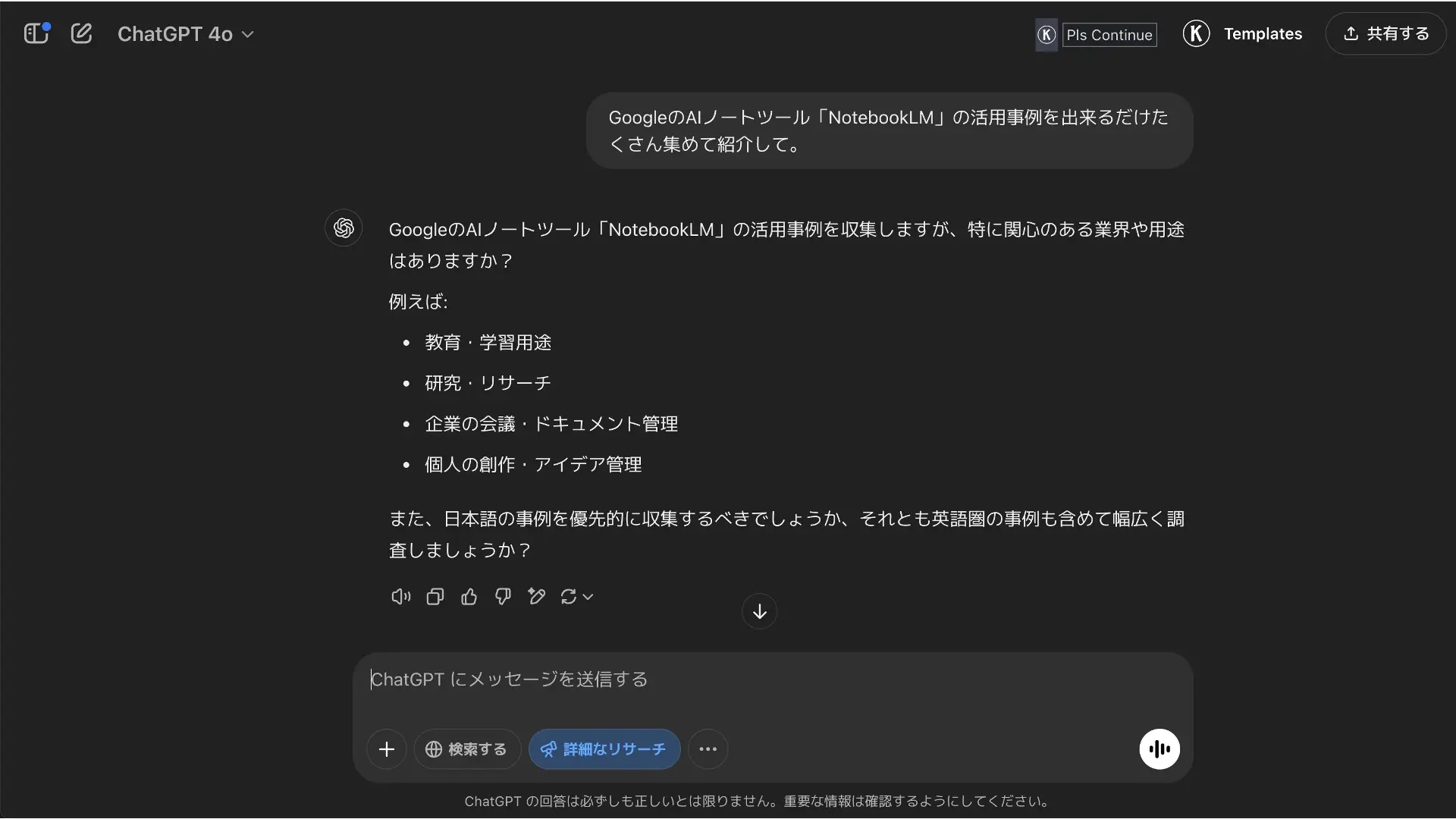Click the text 例えば:
Image resolution: width=1456 pixels, height=819 pixels.
(419, 302)
